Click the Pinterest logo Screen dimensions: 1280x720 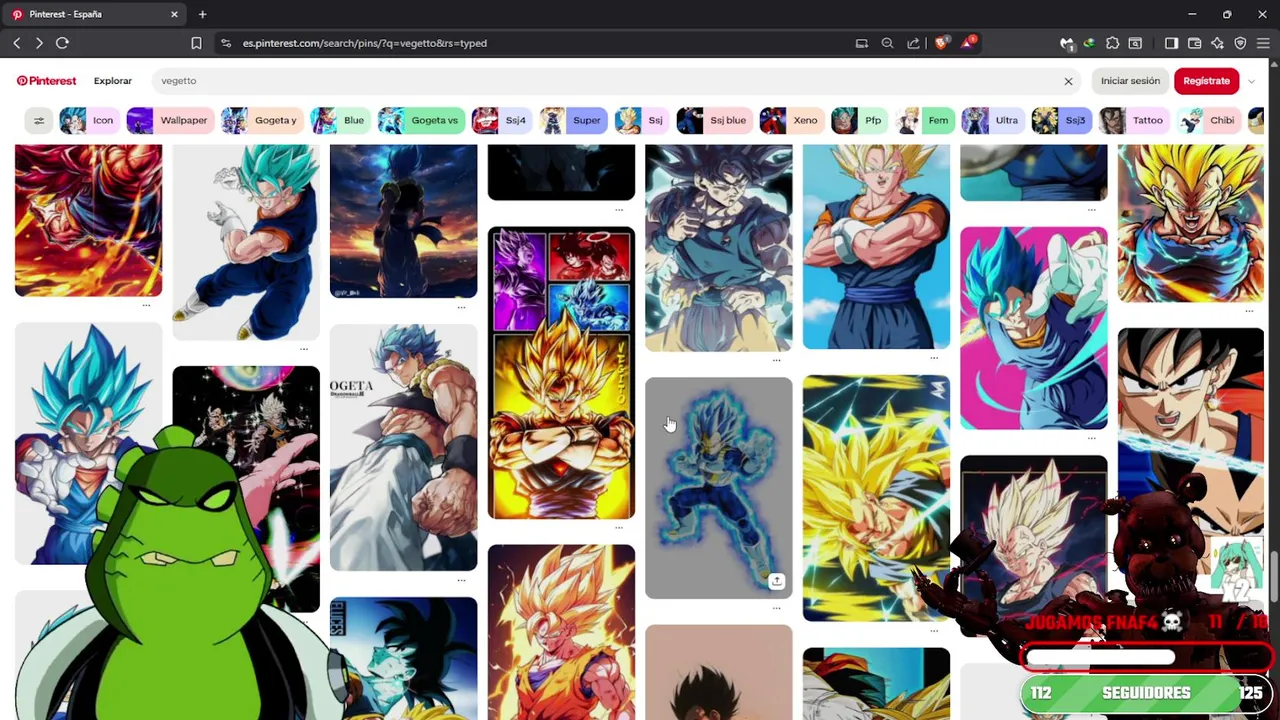tap(46, 81)
